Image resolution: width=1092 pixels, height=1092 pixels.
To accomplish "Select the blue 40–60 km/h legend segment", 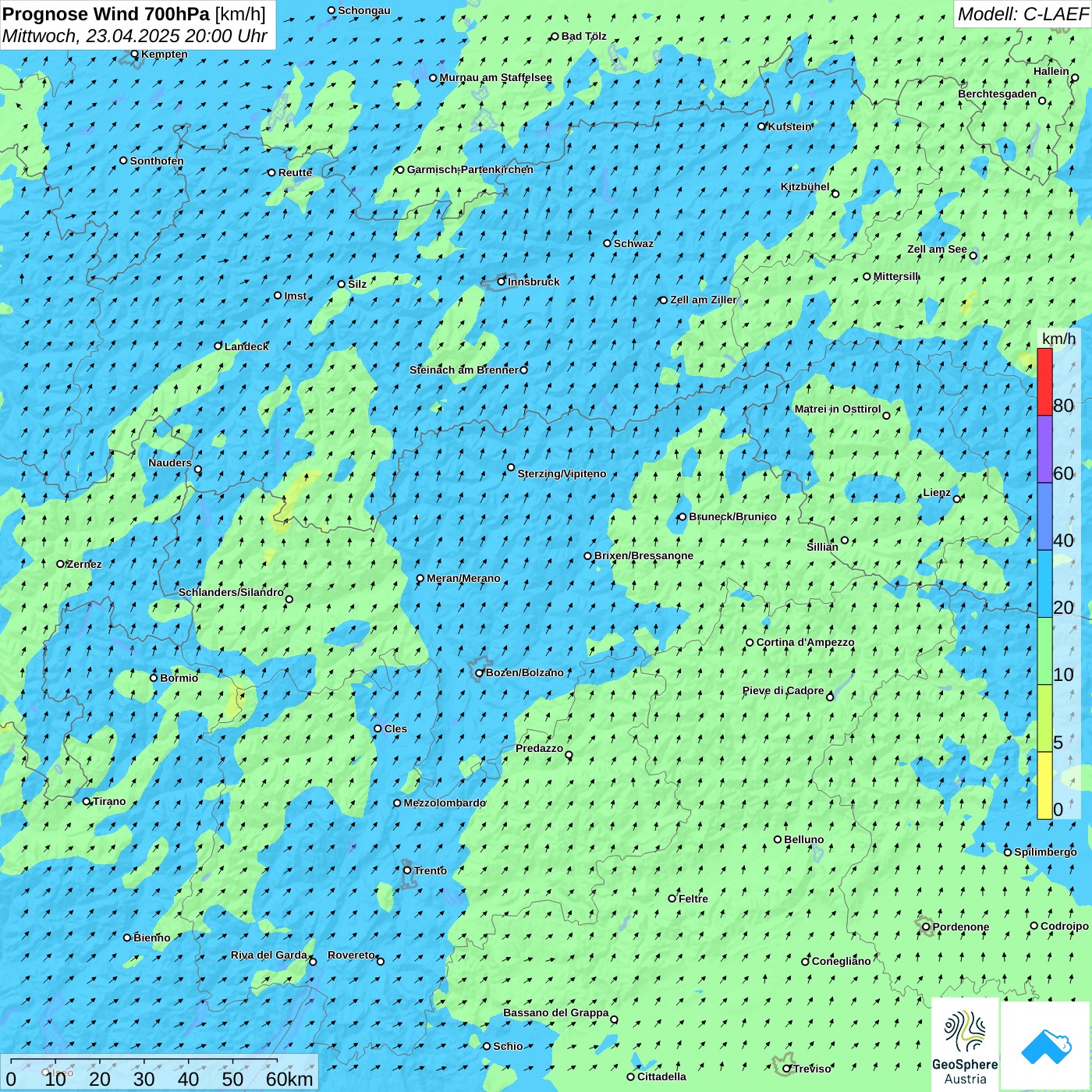I will point(1044,516).
